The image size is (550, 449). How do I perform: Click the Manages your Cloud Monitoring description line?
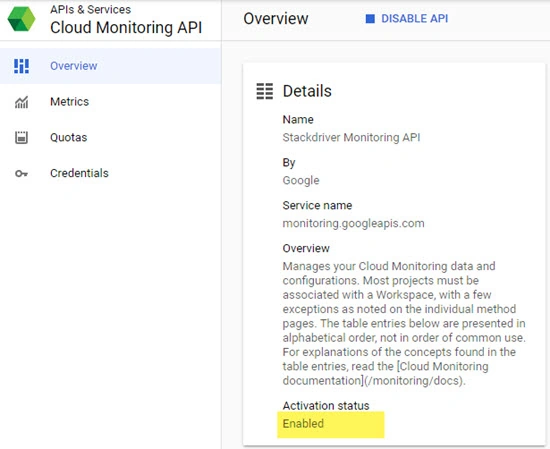(389, 266)
